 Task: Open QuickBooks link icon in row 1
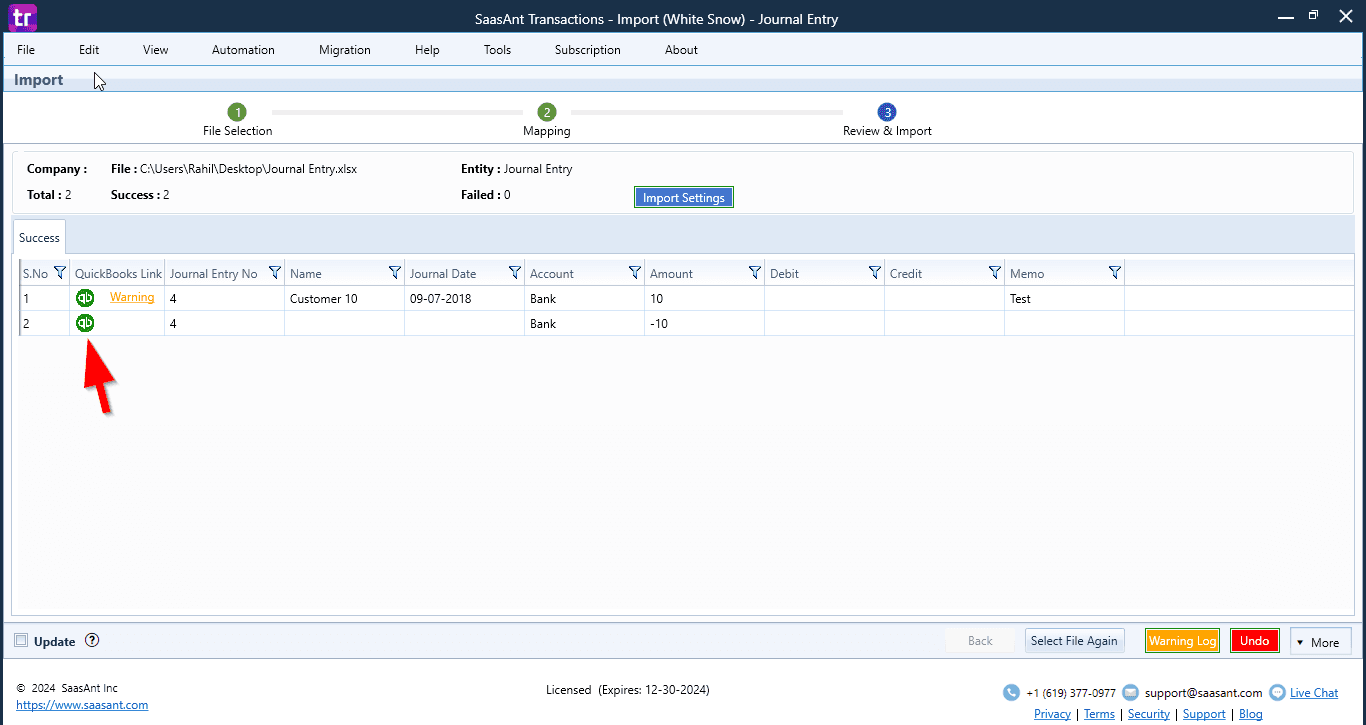point(85,298)
